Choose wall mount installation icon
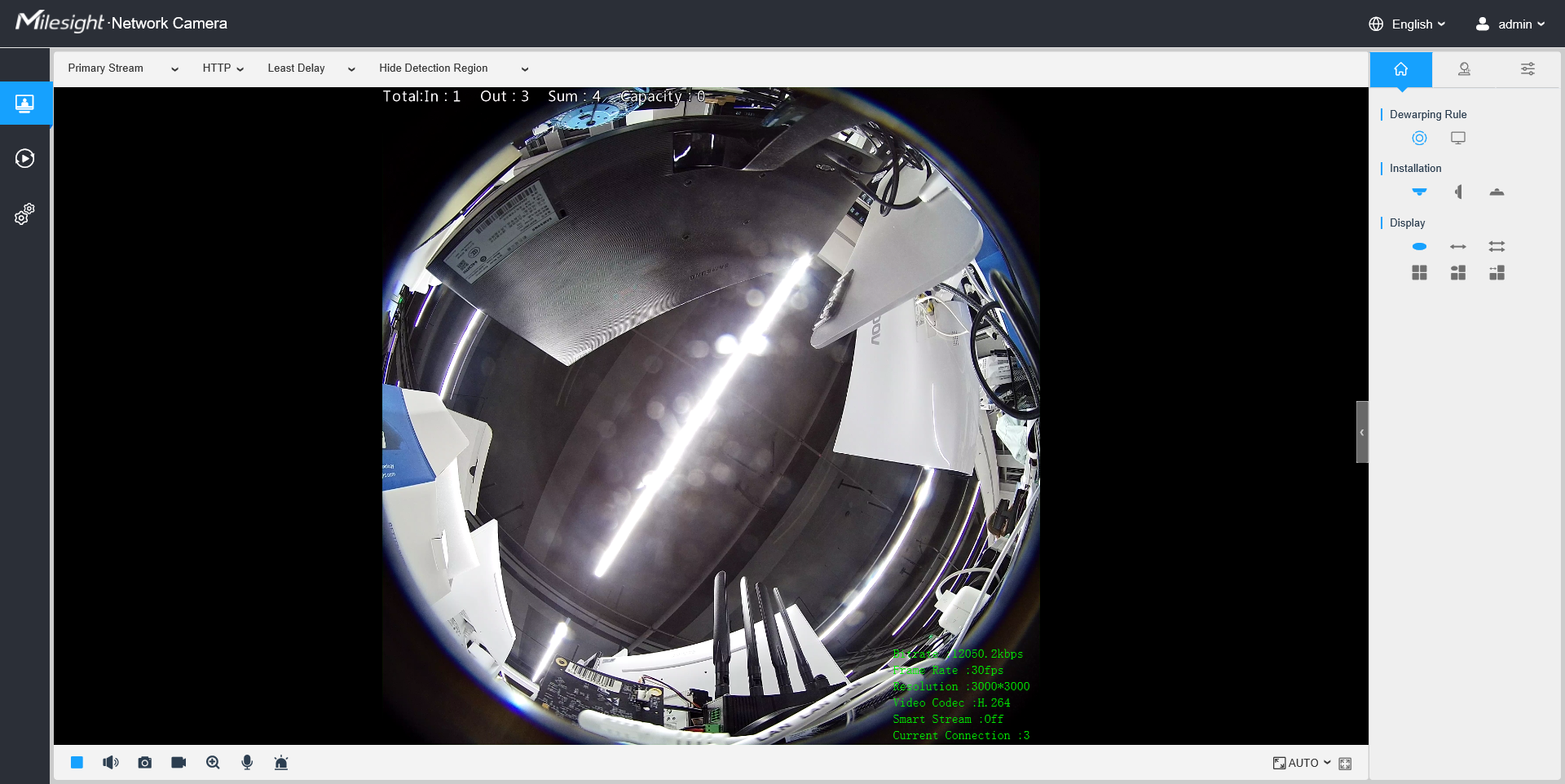The image size is (1565, 784). coord(1458,192)
